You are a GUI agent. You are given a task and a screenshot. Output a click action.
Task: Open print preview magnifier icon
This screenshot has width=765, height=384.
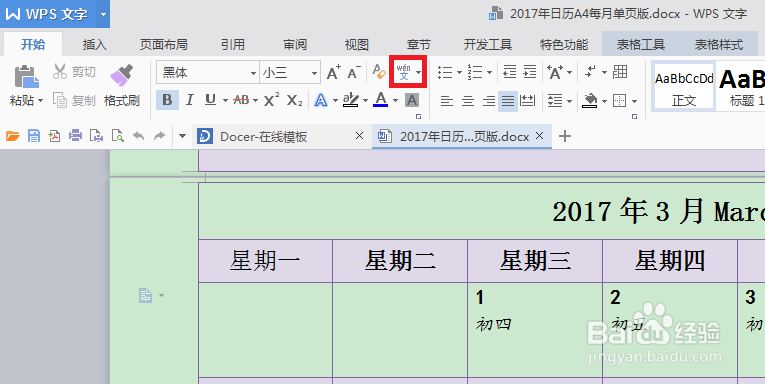tap(118, 136)
